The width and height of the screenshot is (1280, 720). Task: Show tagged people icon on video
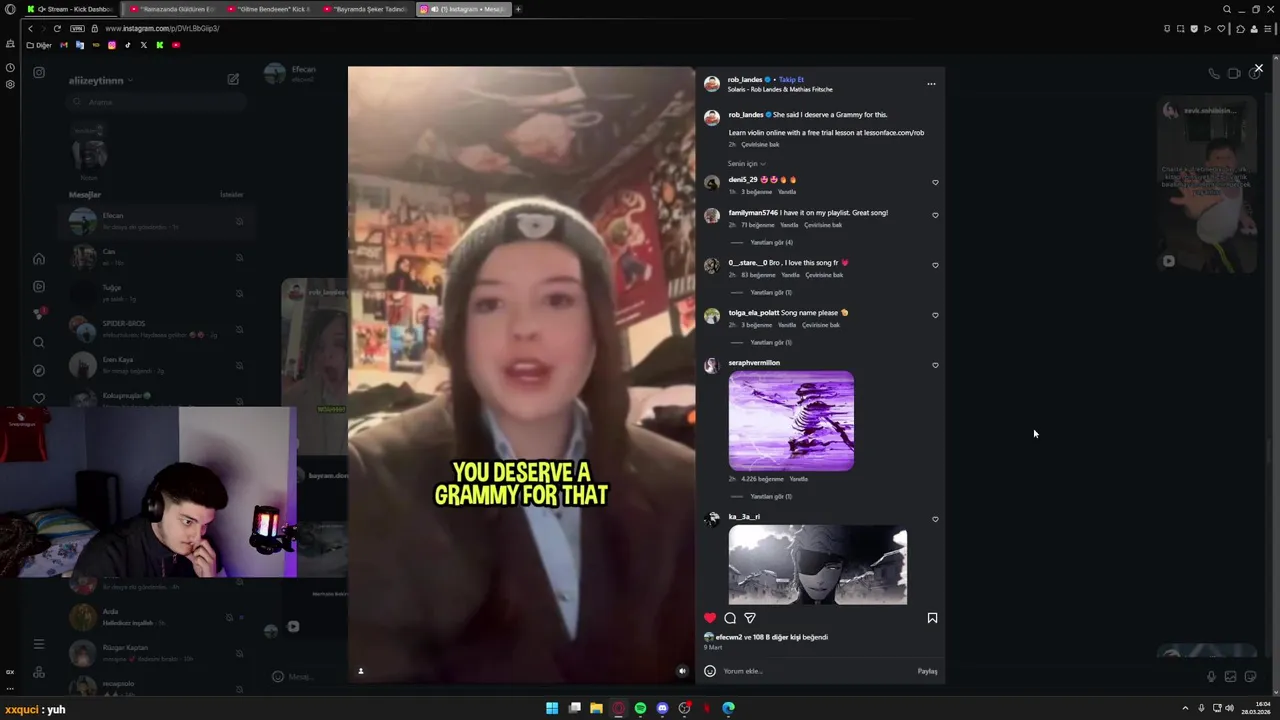pos(361,671)
